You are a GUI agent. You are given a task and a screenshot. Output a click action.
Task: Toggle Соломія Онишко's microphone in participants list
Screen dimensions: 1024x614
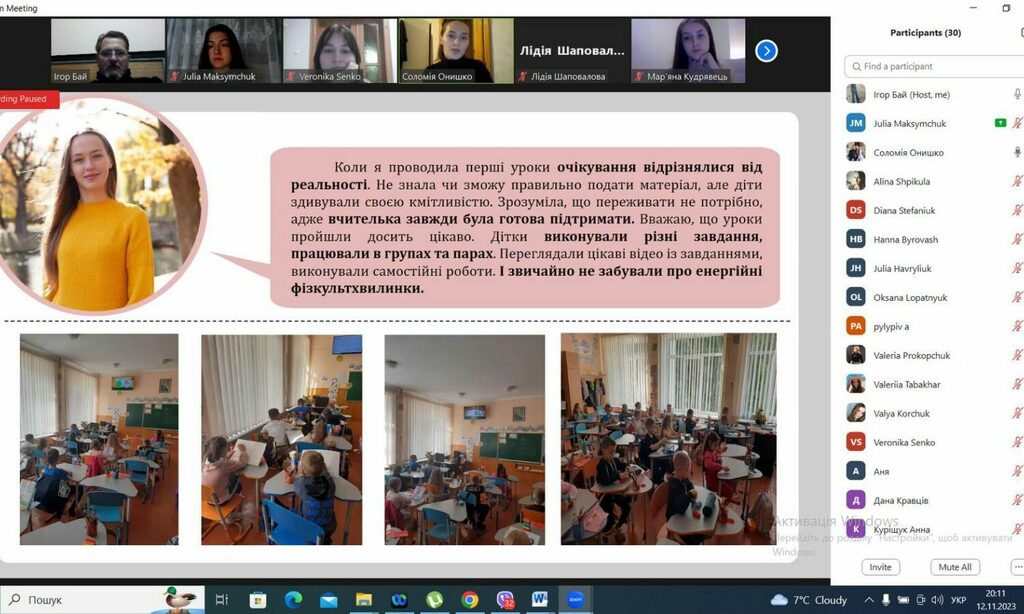(1017, 152)
